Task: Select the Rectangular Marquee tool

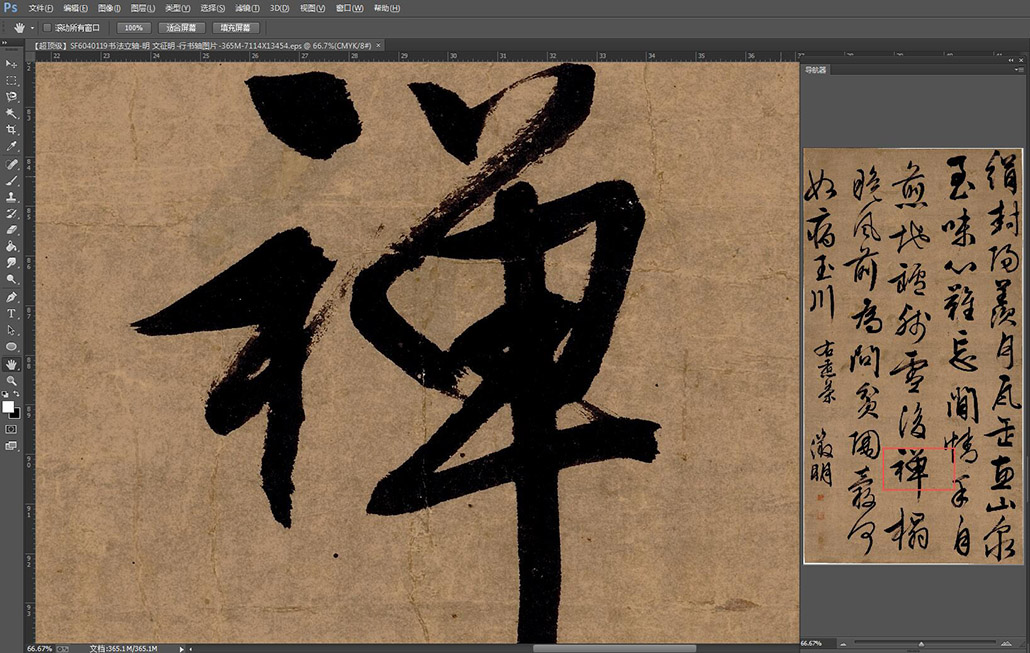Action: click(11, 80)
